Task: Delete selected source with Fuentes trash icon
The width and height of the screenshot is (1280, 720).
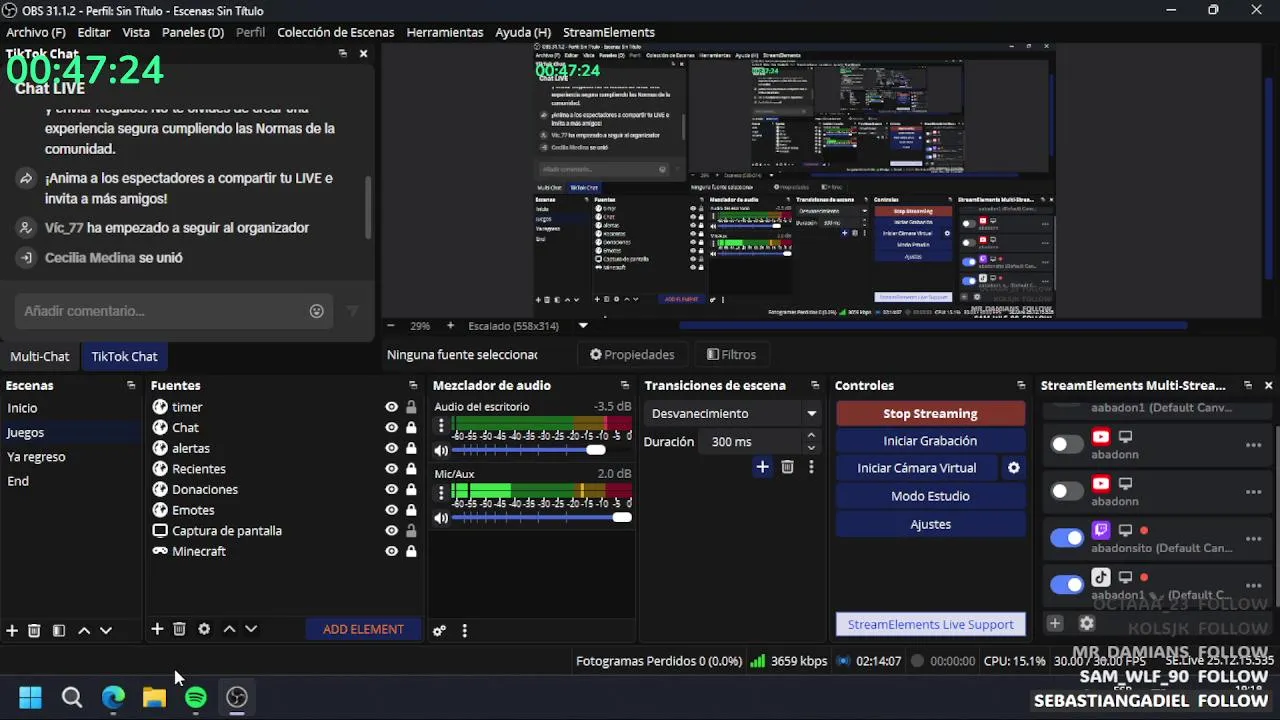Action: pyautogui.click(x=179, y=629)
